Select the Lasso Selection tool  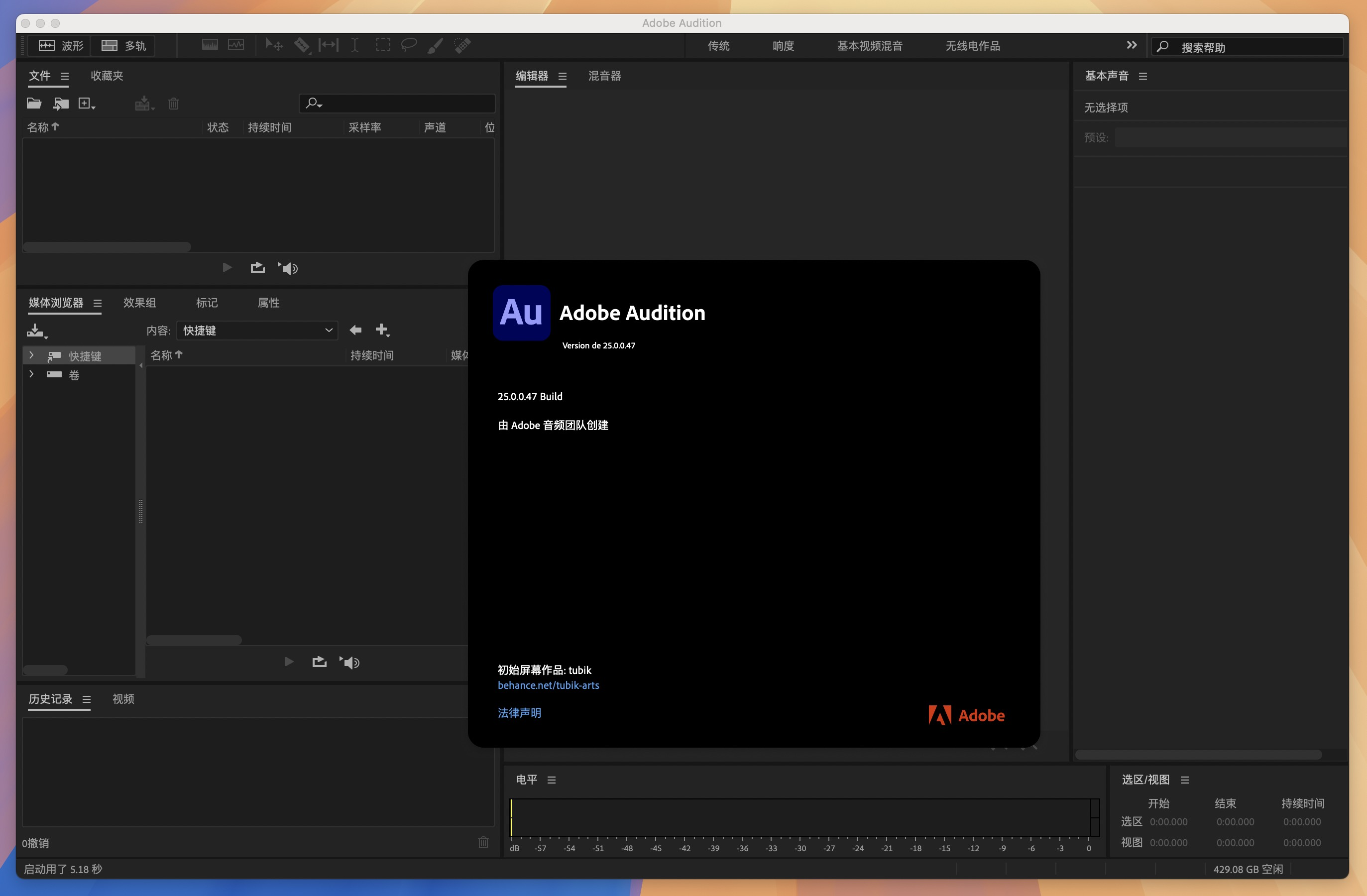[x=409, y=45]
